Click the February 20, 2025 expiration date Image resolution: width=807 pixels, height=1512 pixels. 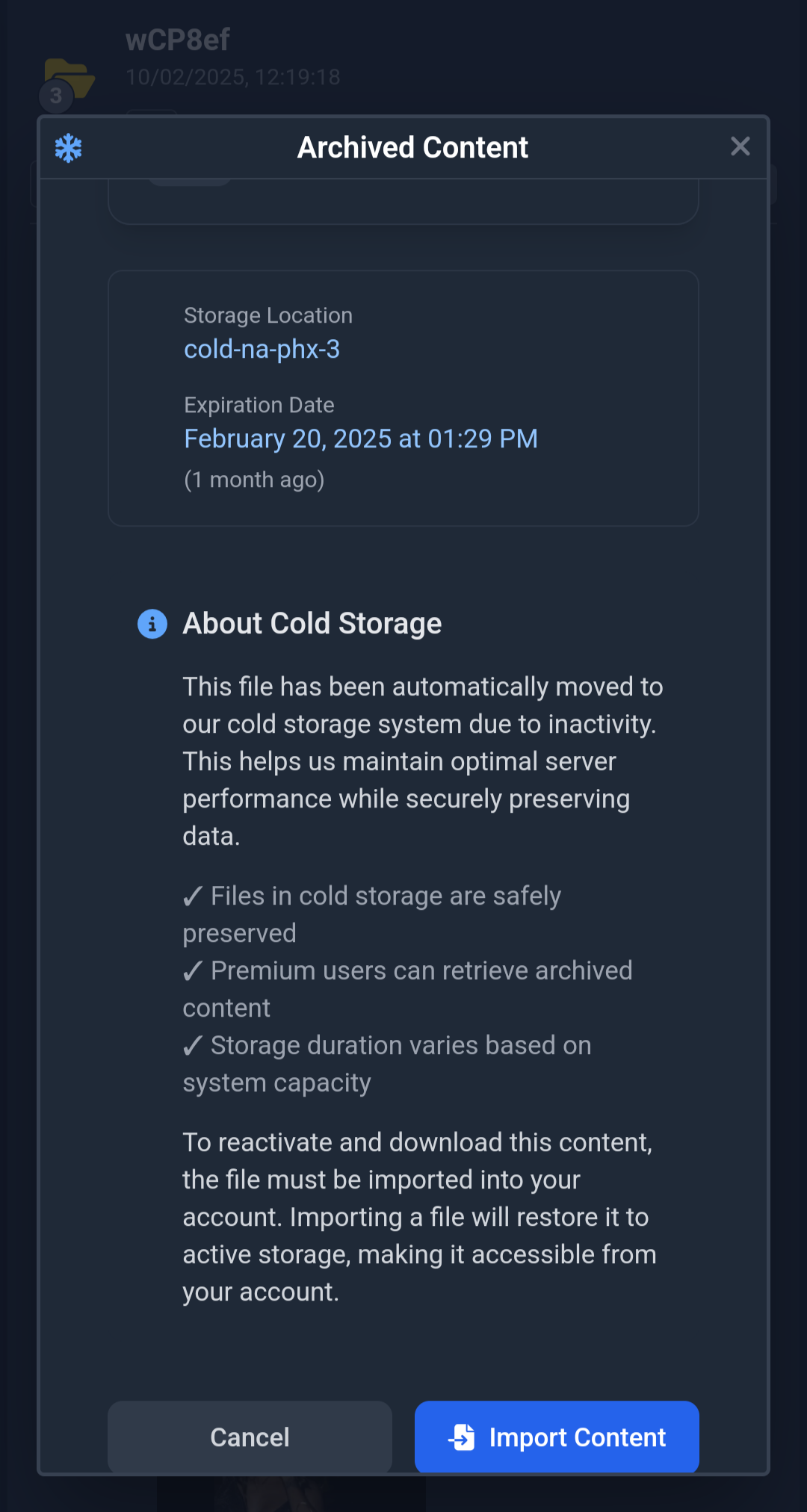(x=361, y=439)
